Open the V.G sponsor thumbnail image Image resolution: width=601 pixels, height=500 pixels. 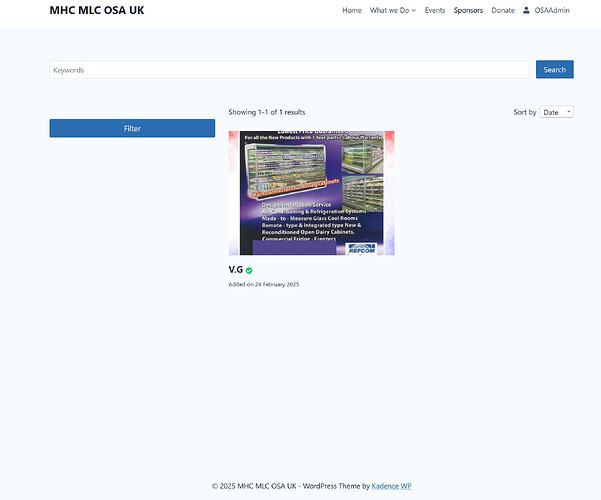[x=312, y=193]
